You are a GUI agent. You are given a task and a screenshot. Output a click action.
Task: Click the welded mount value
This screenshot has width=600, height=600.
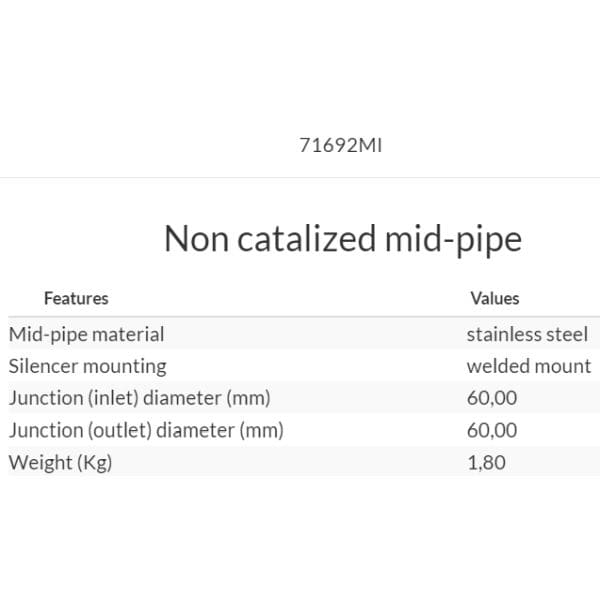point(529,366)
